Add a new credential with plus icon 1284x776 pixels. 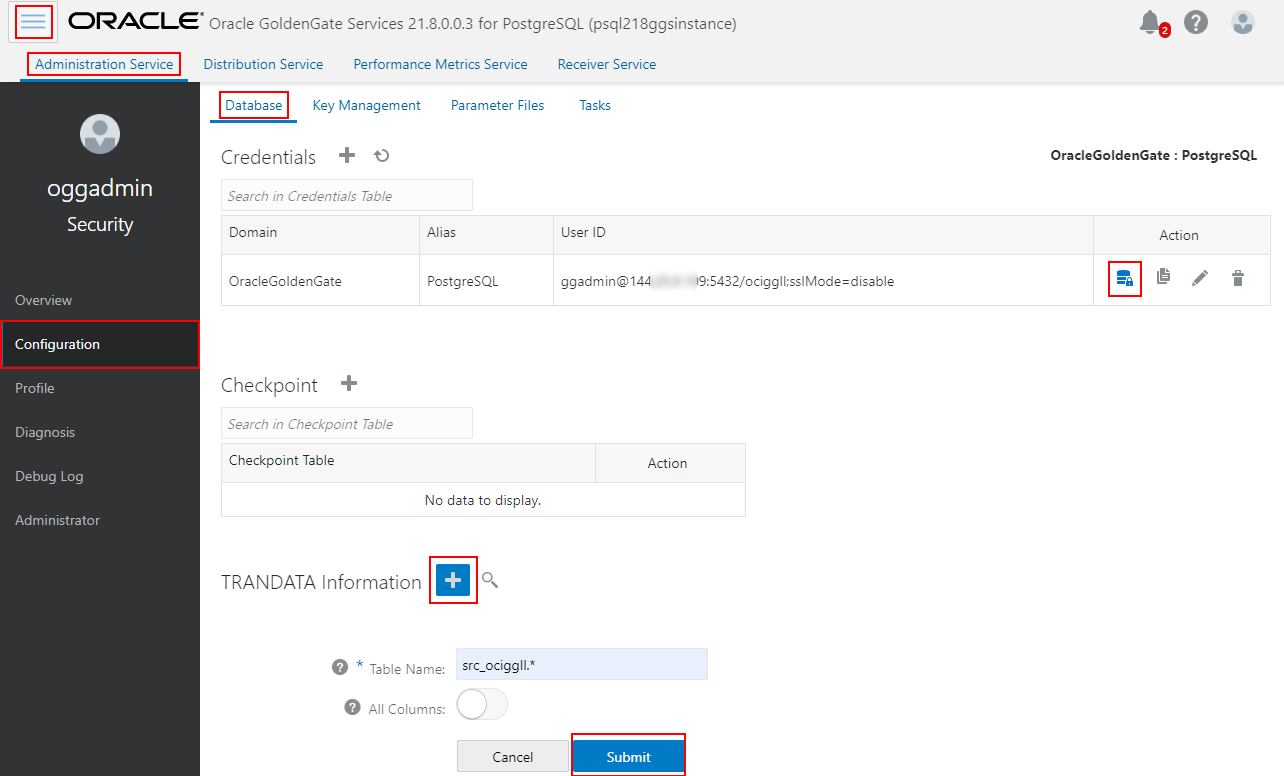(346, 155)
